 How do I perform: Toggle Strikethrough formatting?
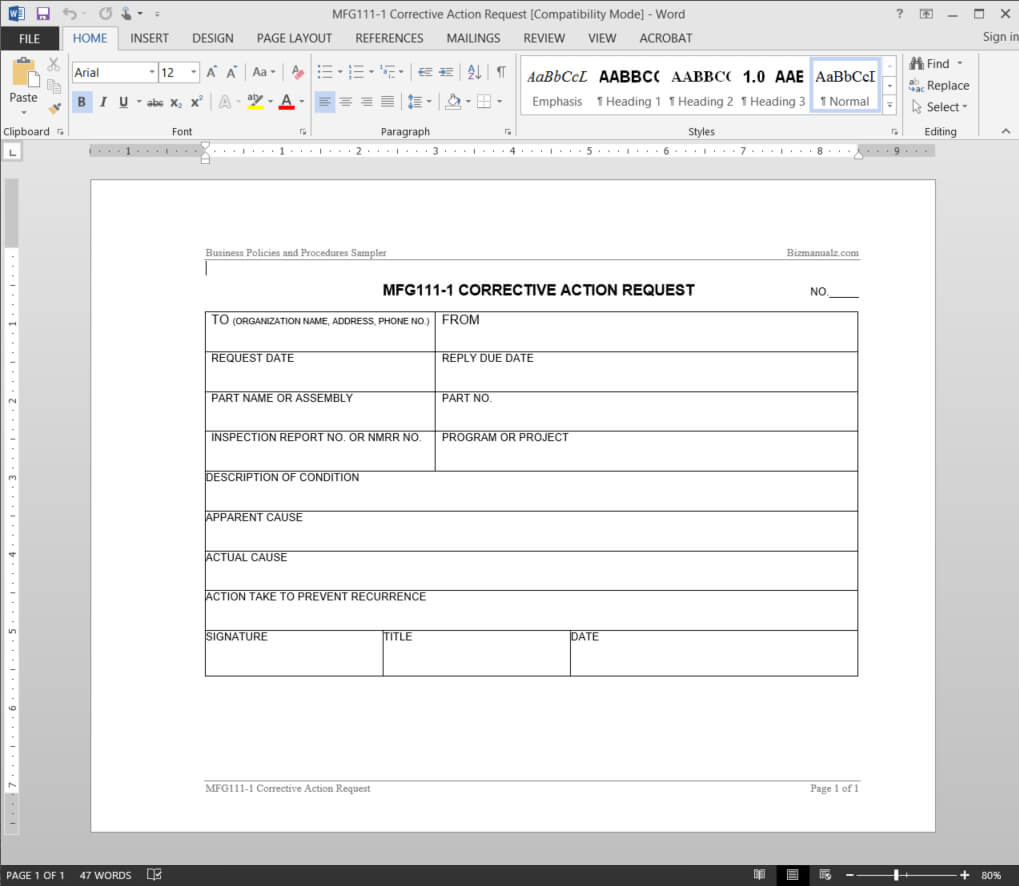click(x=155, y=102)
